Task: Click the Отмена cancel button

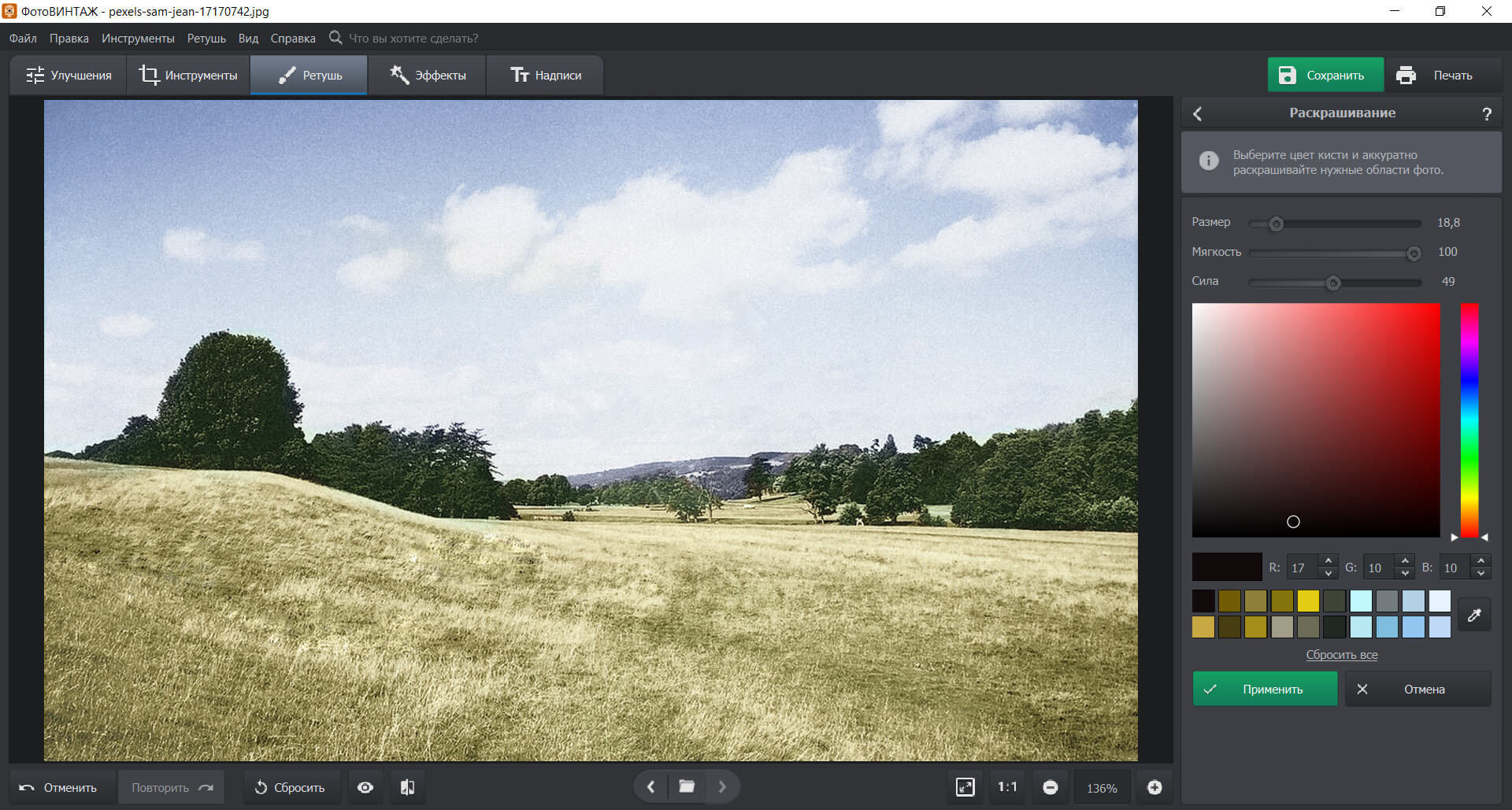Action: coord(1417,689)
